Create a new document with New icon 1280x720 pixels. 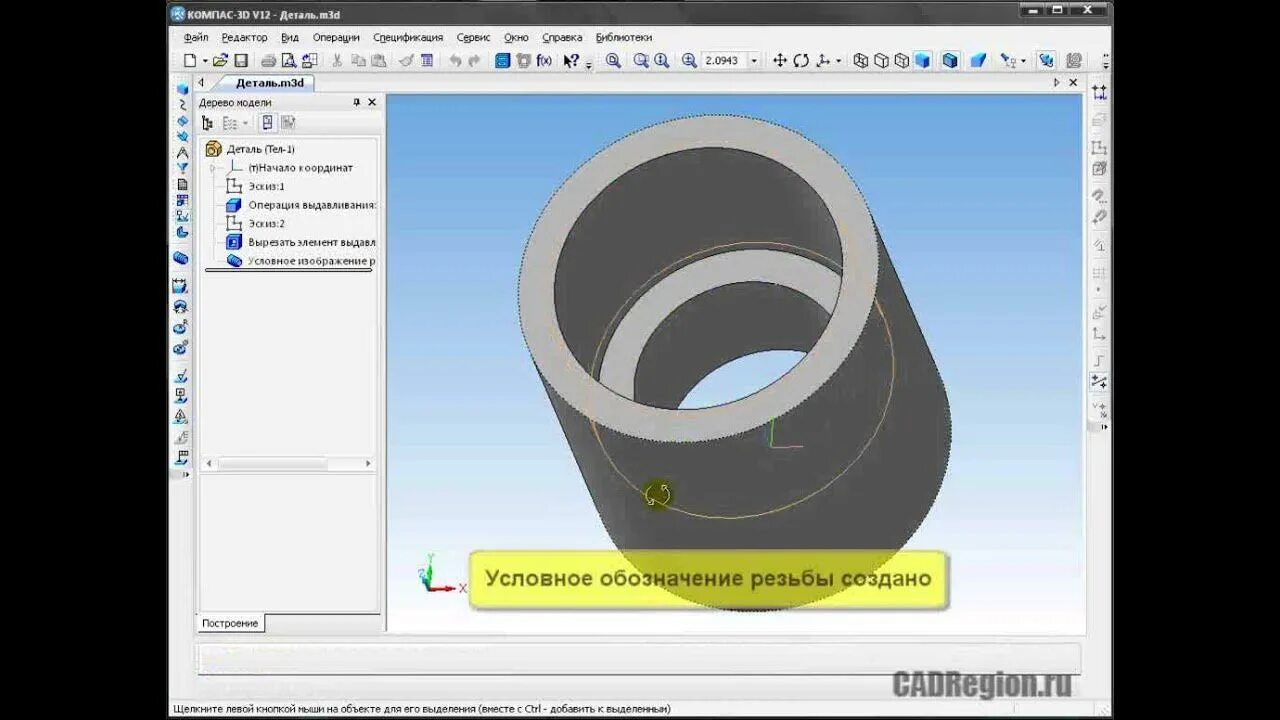click(190, 61)
